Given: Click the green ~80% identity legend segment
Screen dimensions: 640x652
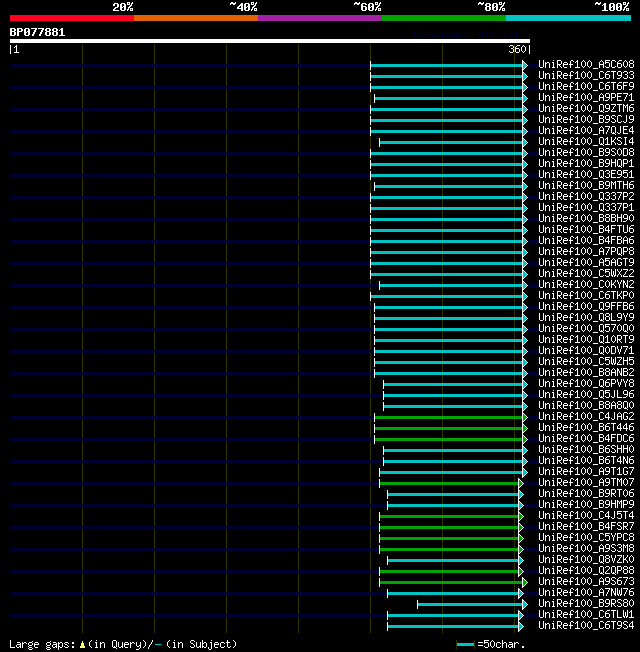Looking at the screenshot, I should 444,18.
